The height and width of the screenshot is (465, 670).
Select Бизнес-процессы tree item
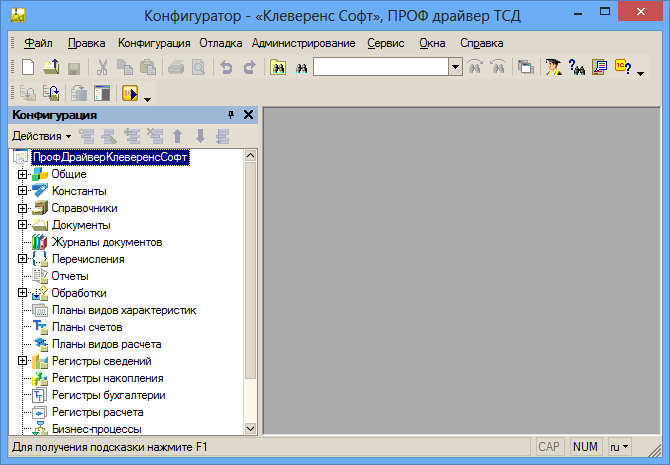point(97,429)
